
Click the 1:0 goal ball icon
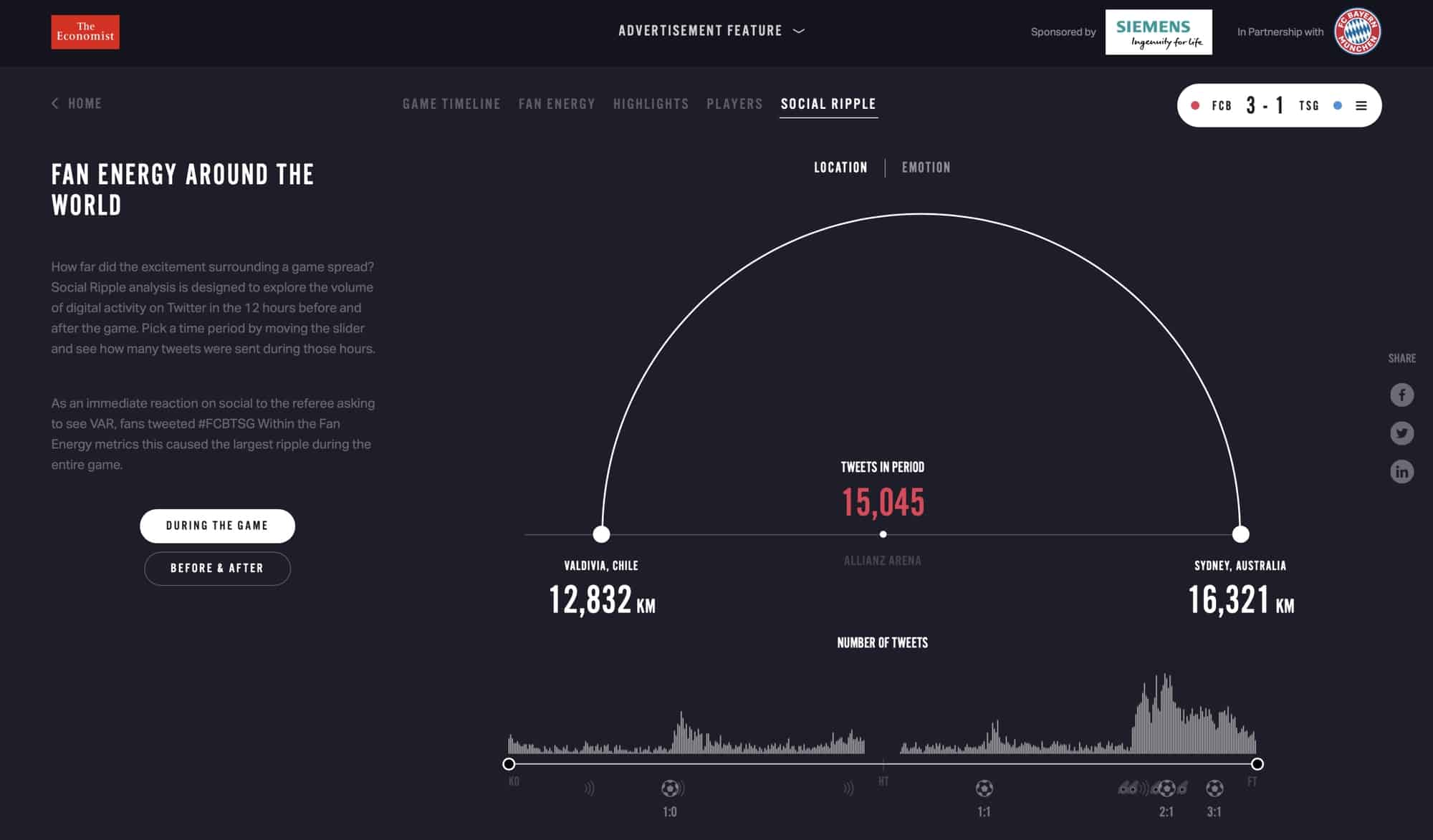pyautogui.click(x=670, y=788)
